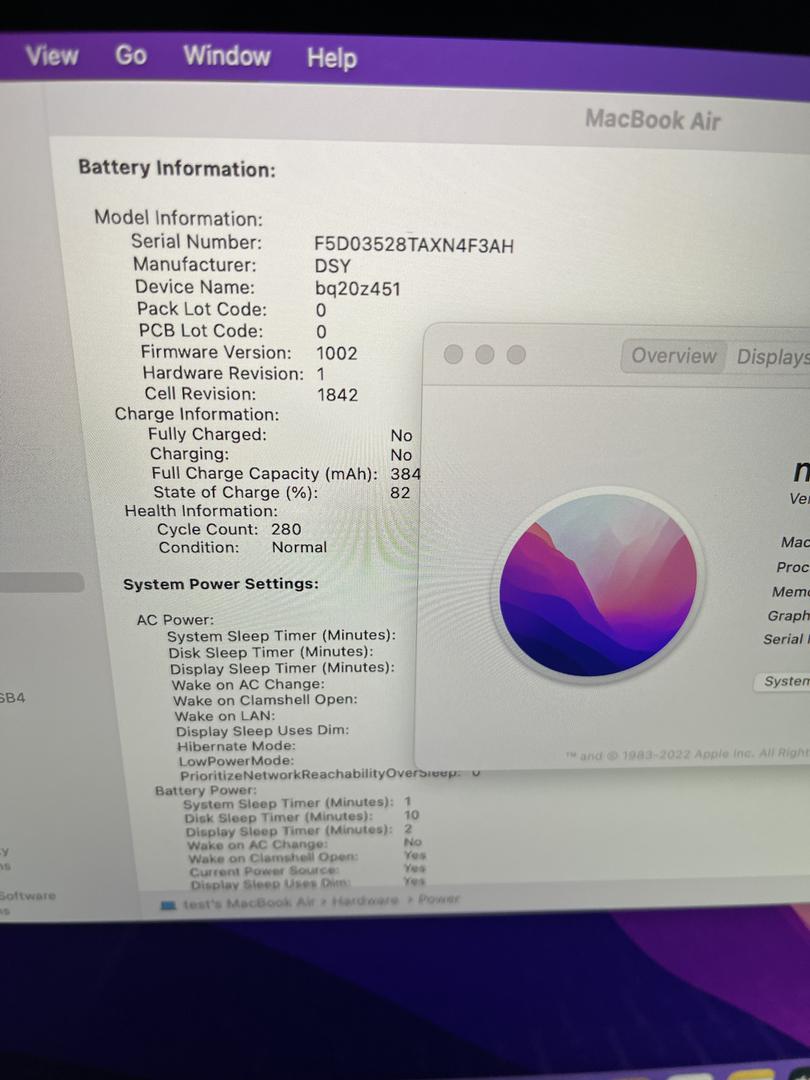
Task: Select the Charge Information heading
Action: 197,415
